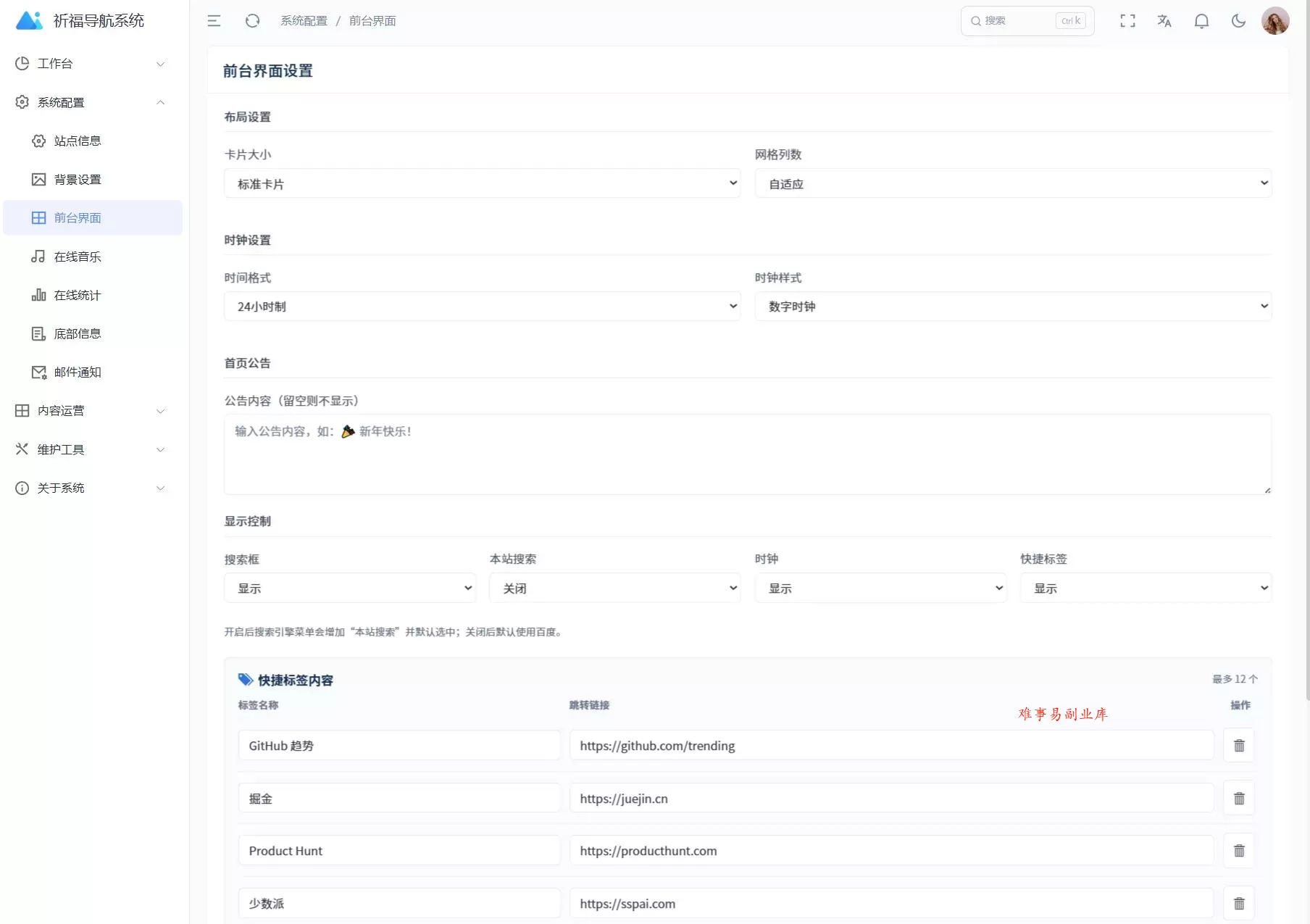
Task: Click the 最多 12 个 text
Action: click(x=1235, y=679)
